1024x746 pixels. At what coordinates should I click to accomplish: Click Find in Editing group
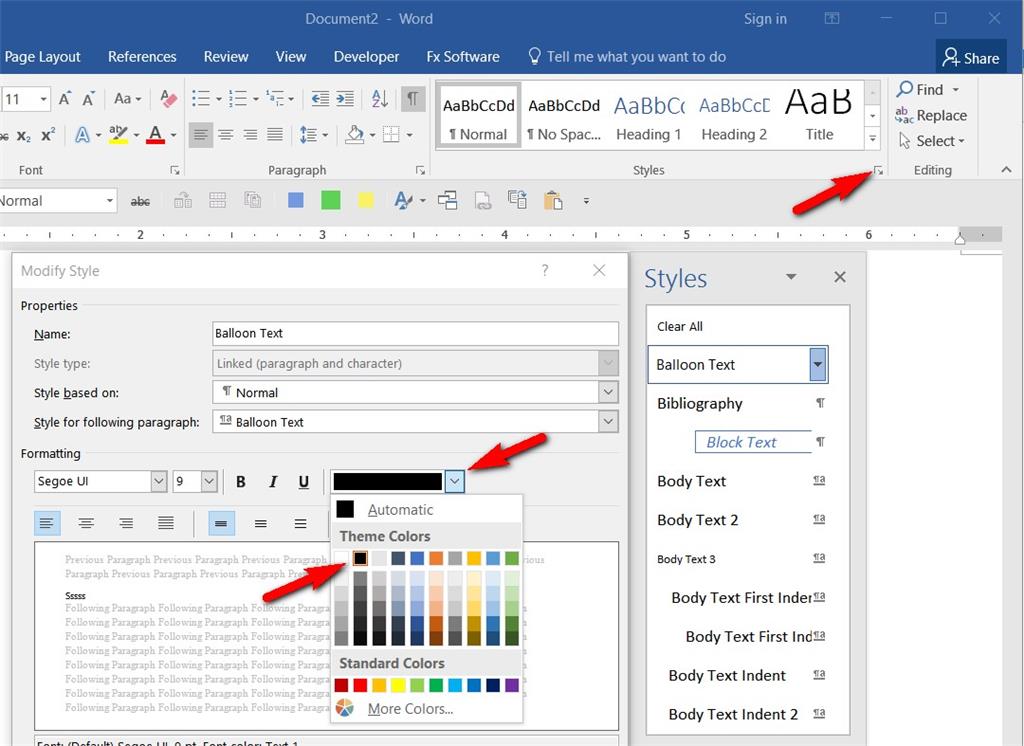click(929, 89)
